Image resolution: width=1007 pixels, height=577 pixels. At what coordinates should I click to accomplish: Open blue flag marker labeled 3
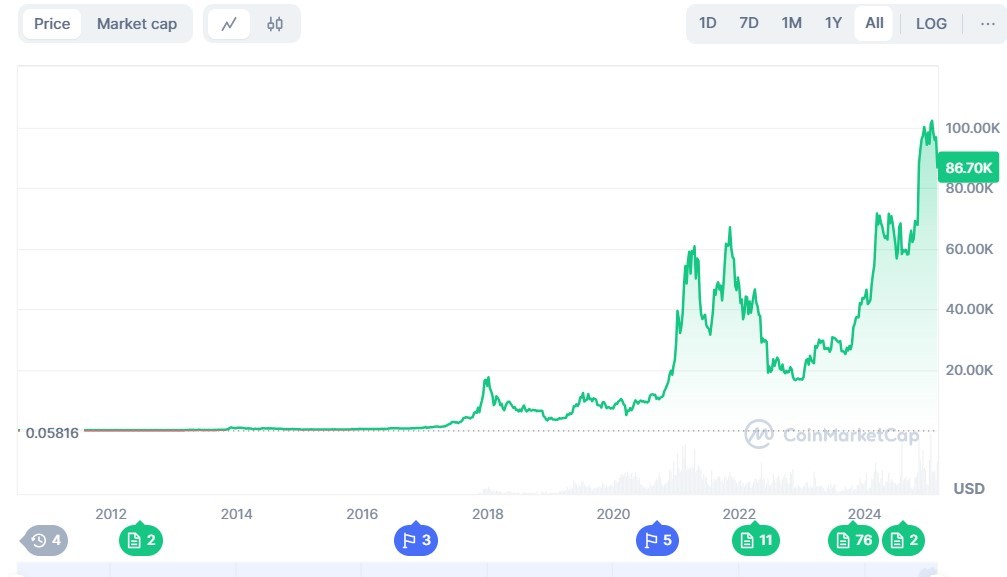tap(416, 540)
